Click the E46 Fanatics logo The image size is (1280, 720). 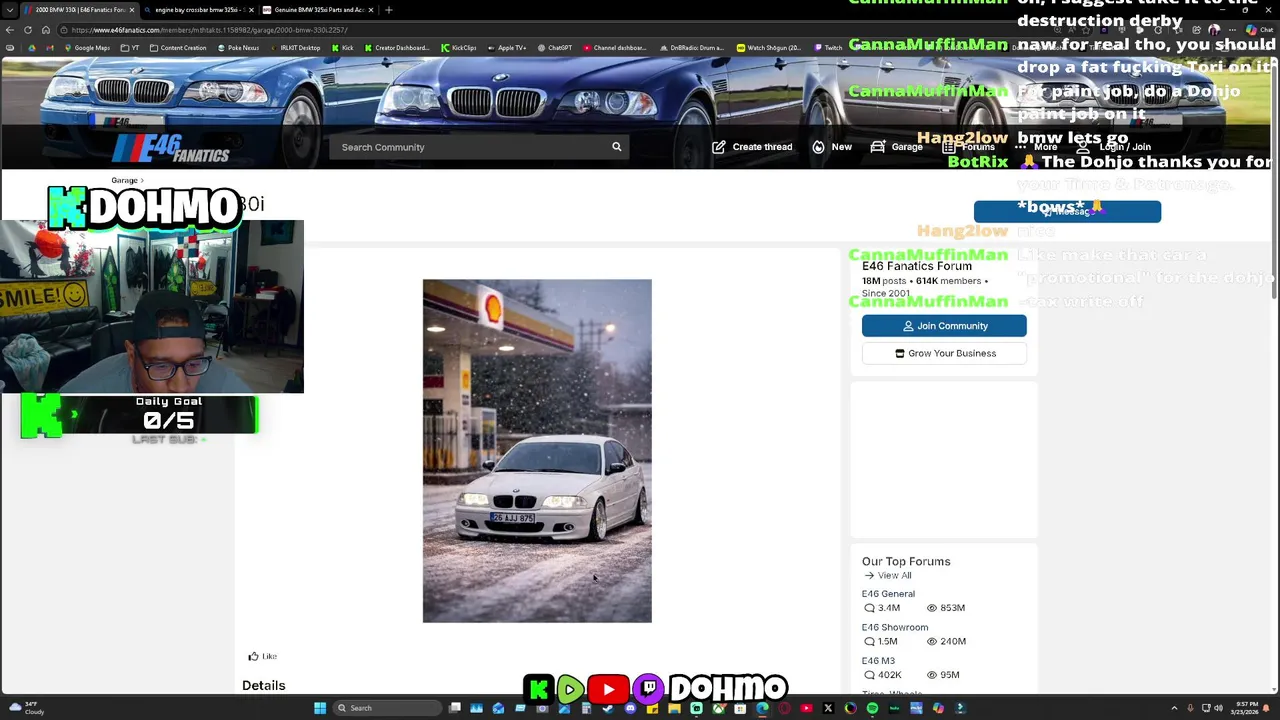point(171,148)
